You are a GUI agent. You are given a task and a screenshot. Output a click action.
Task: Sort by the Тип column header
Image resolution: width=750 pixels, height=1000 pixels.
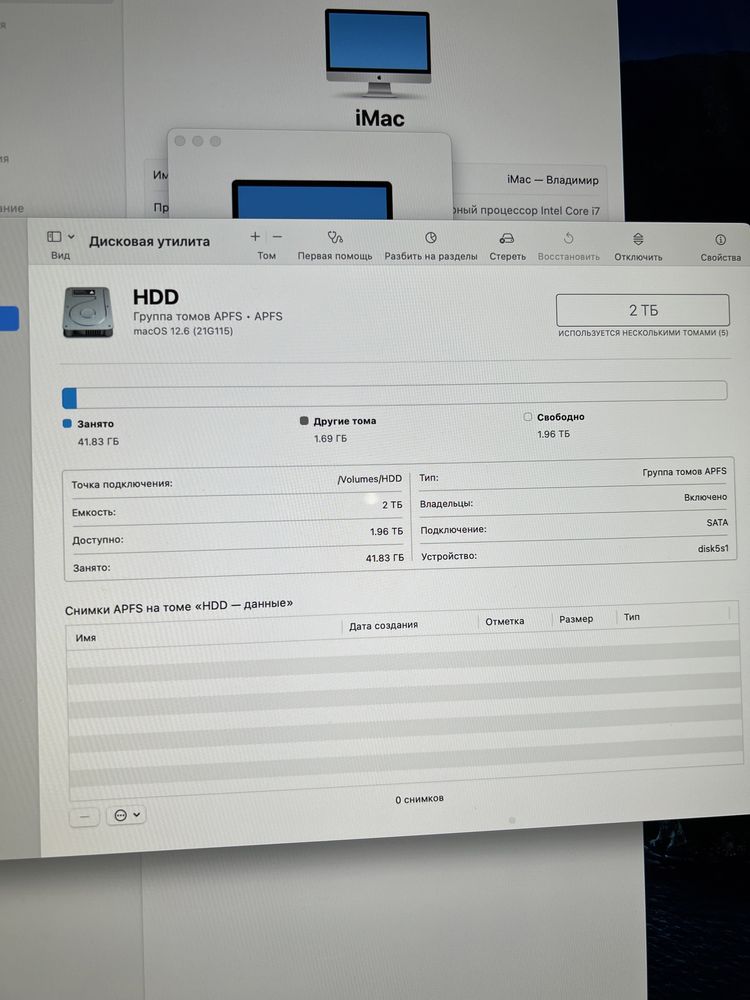632,617
